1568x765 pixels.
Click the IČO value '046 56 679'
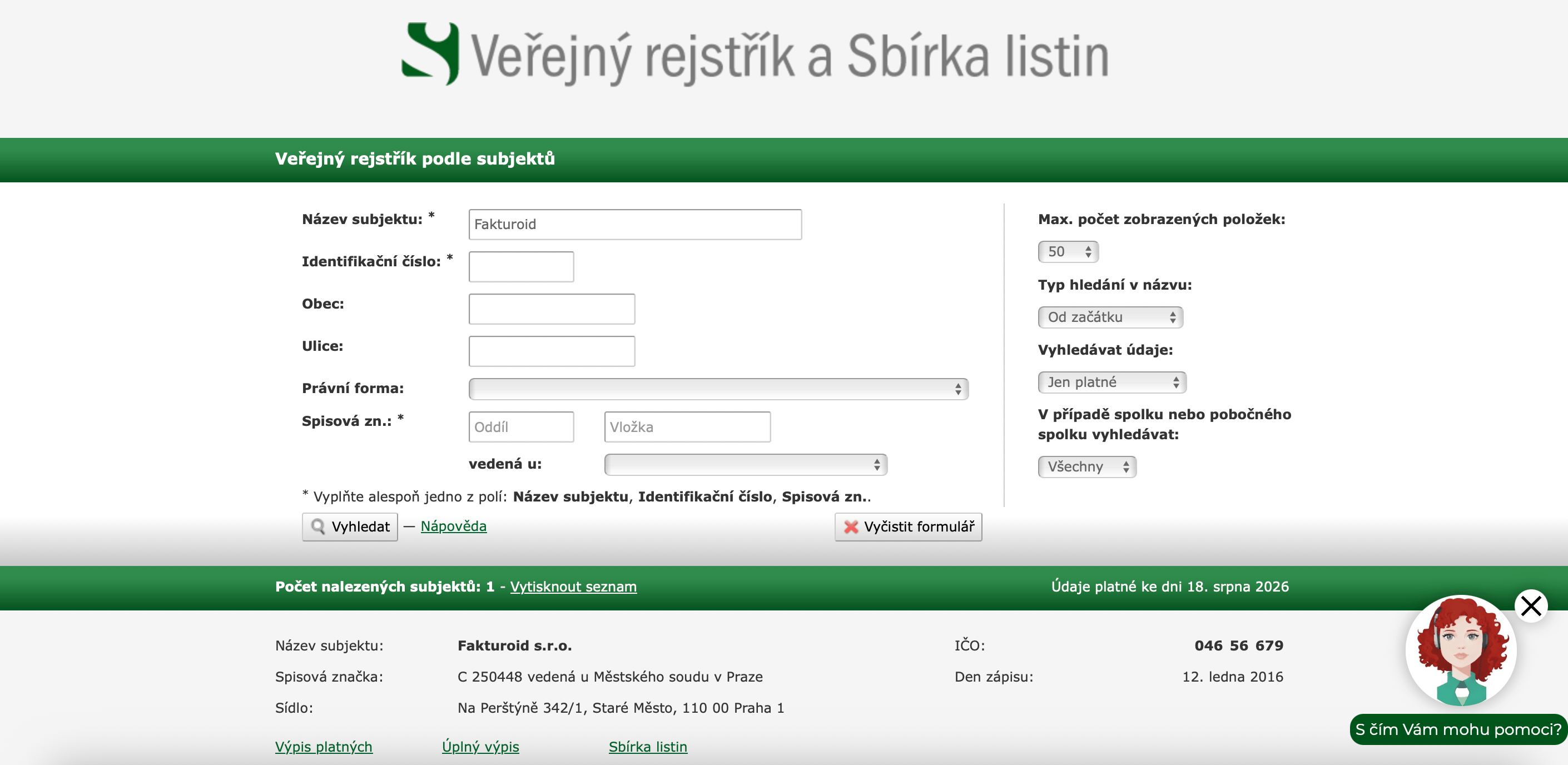pos(1239,645)
